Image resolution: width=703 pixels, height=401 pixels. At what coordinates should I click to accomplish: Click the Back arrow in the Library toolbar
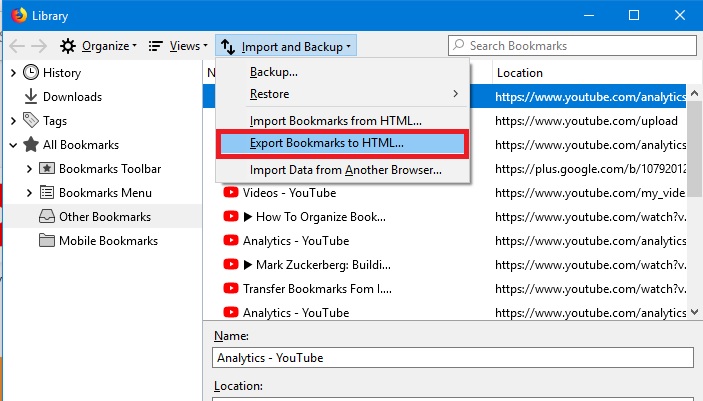coord(18,46)
